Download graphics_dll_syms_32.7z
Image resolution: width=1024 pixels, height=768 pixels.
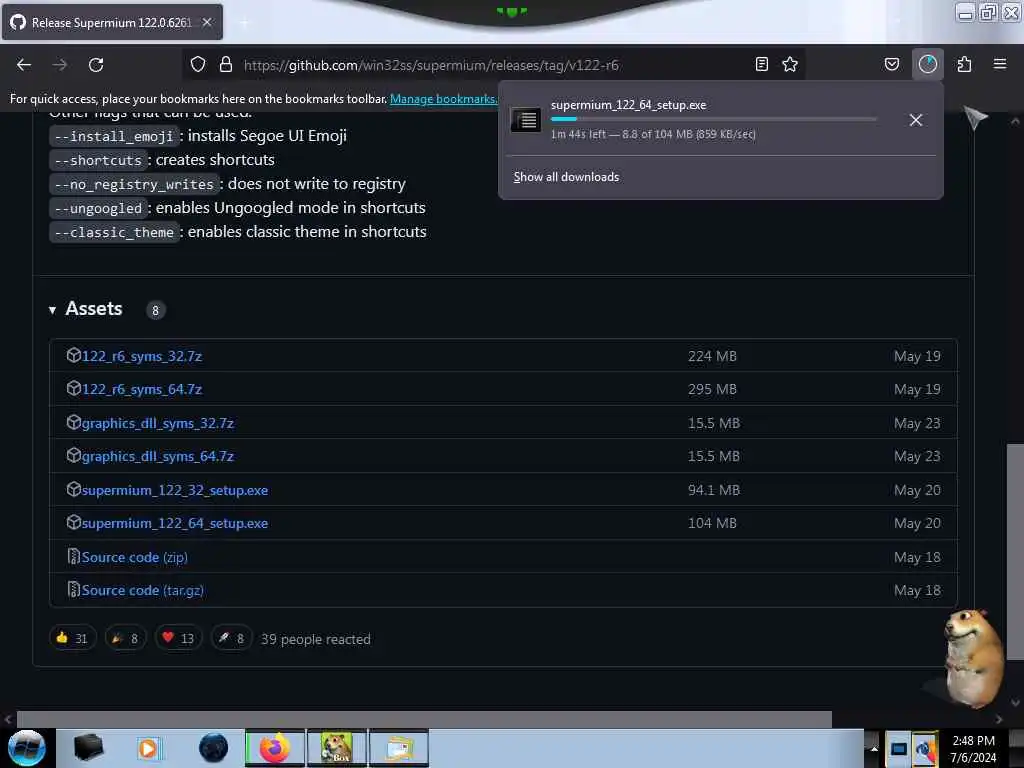coord(157,423)
